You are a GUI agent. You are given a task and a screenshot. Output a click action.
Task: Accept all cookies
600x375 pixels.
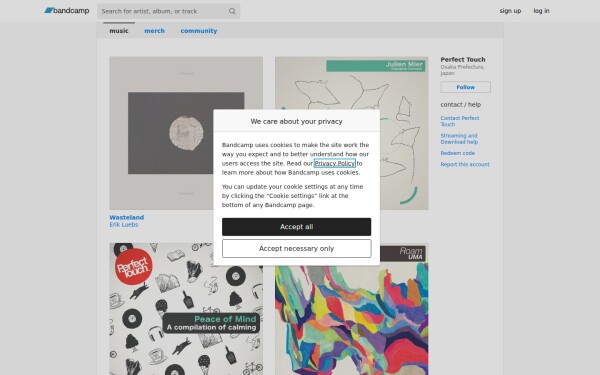pos(297,227)
